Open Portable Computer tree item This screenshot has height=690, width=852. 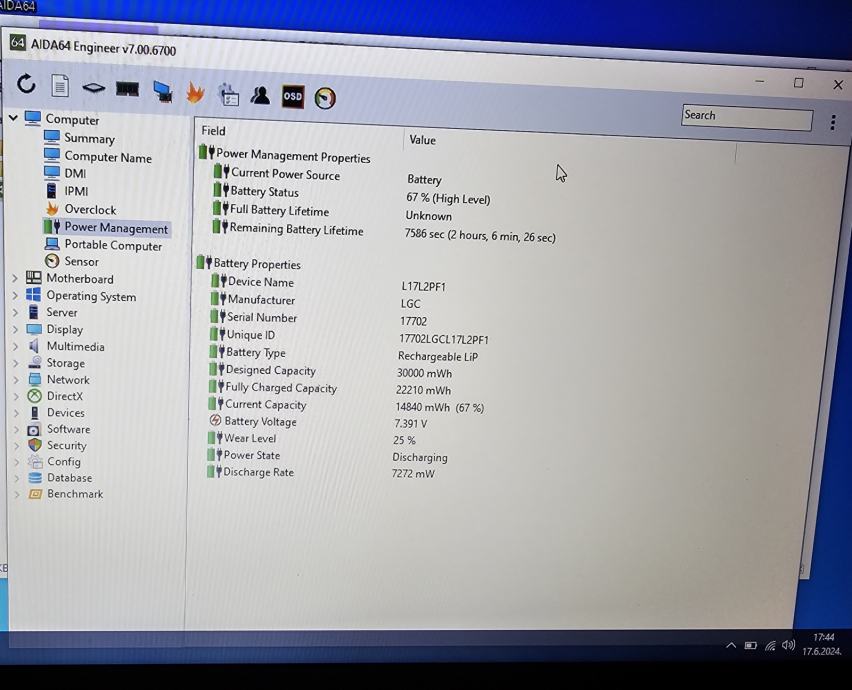point(103,245)
